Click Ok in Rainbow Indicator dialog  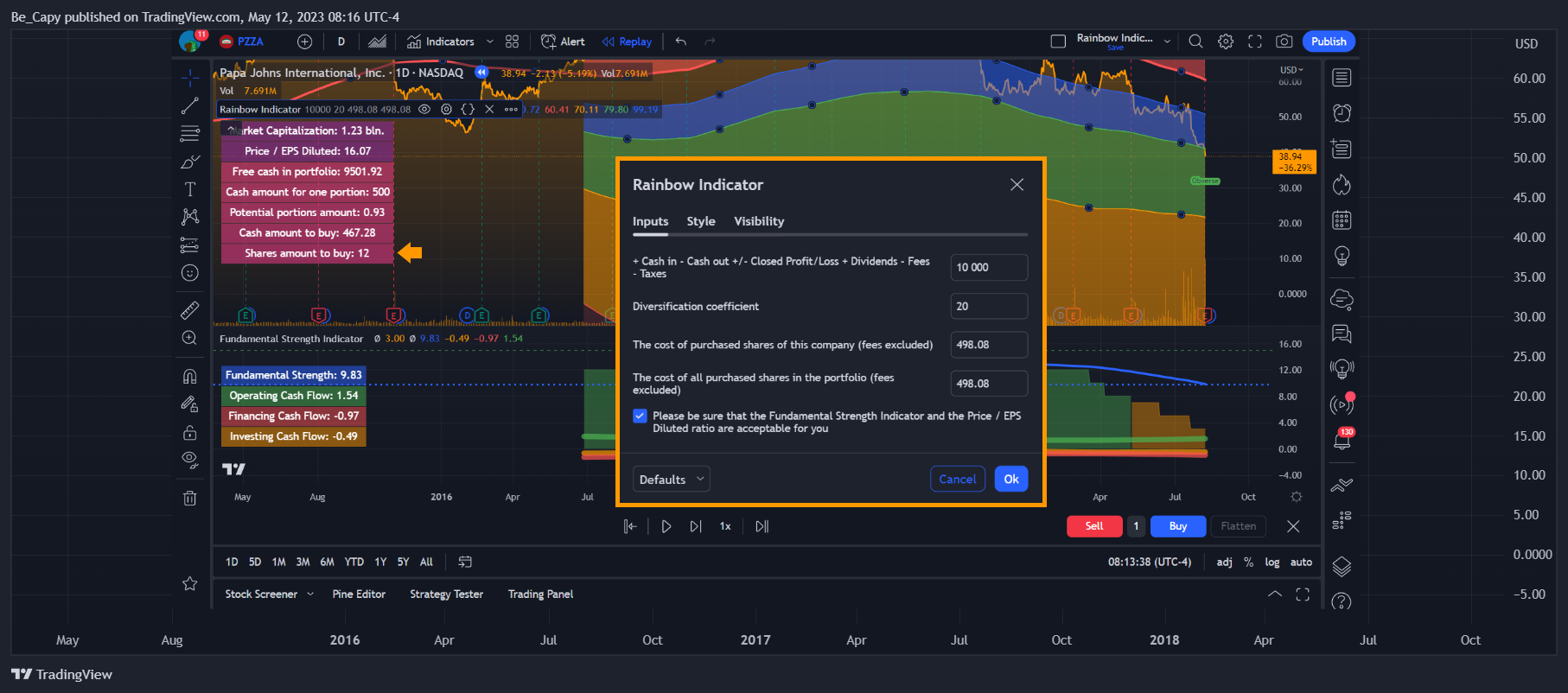(x=1011, y=479)
